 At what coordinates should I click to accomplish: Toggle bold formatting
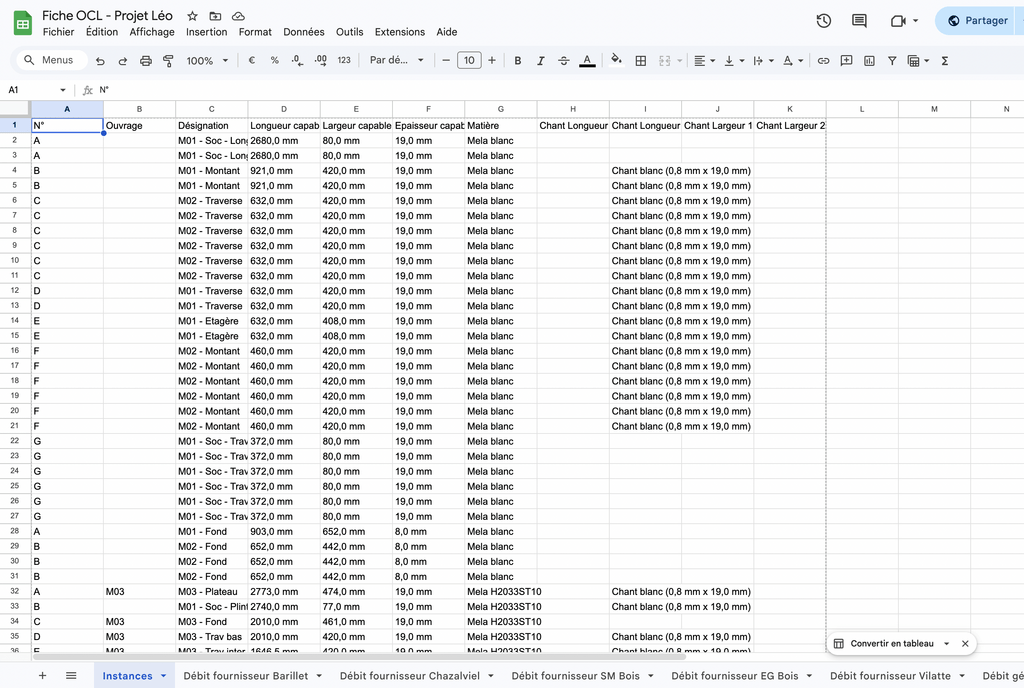pyautogui.click(x=517, y=61)
